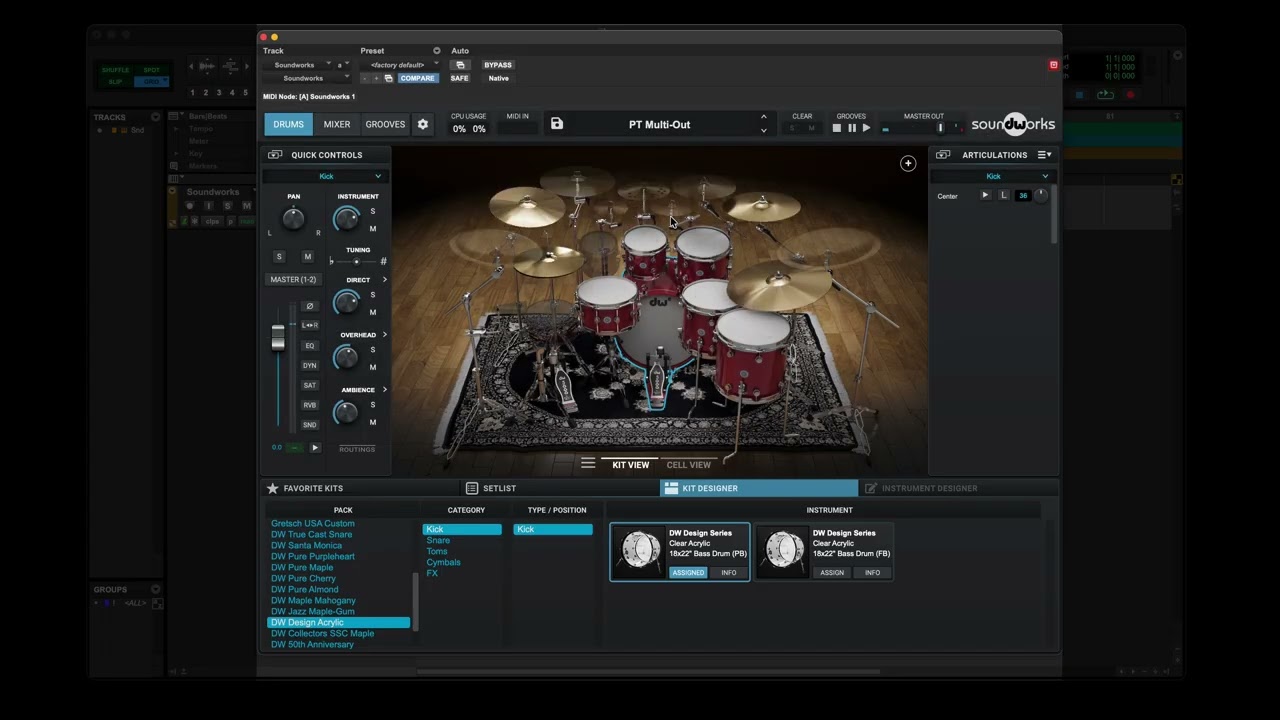
Task: Solo the Direct channel
Action: click(x=373, y=295)
